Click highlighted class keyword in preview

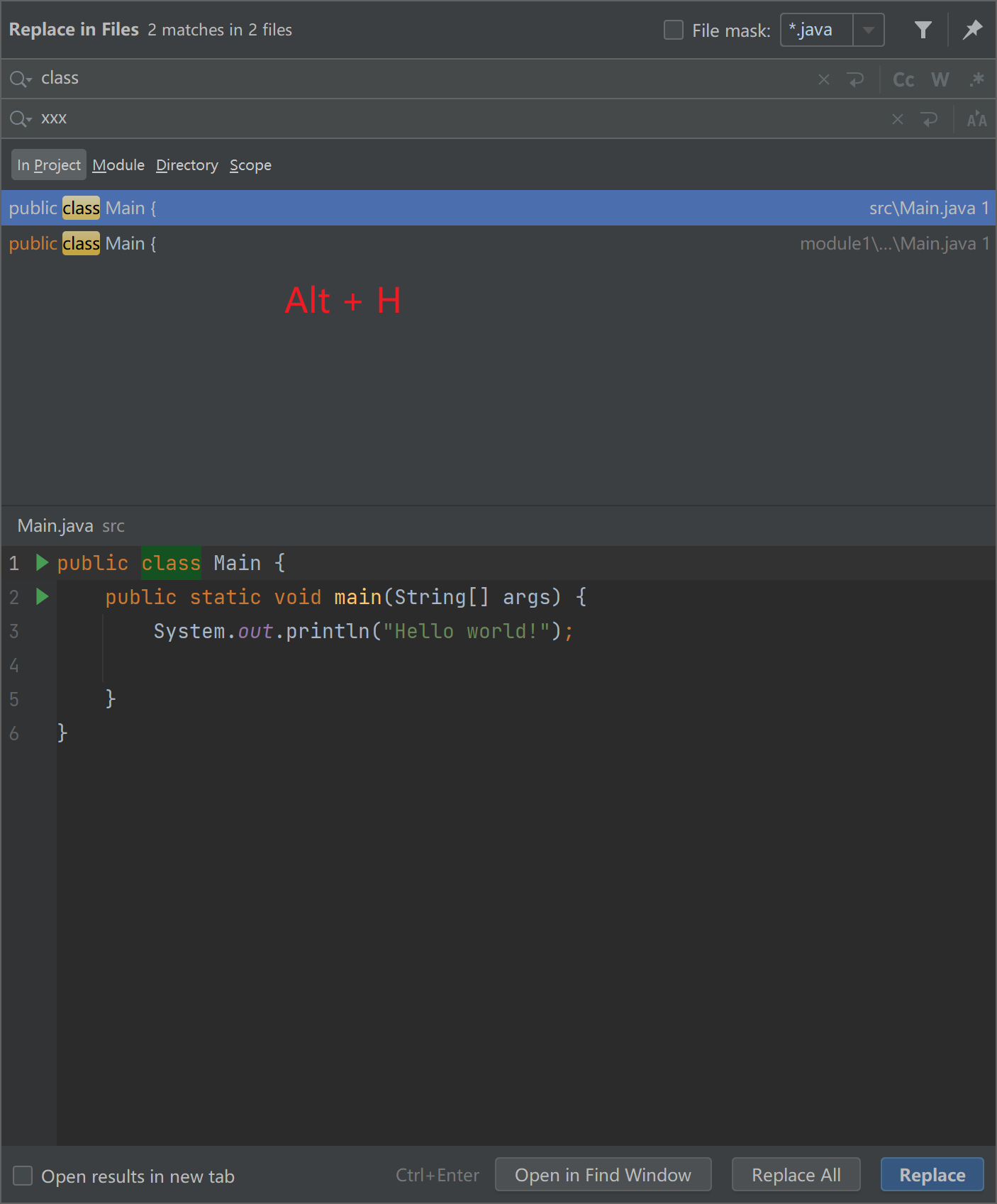click(171, 563)
